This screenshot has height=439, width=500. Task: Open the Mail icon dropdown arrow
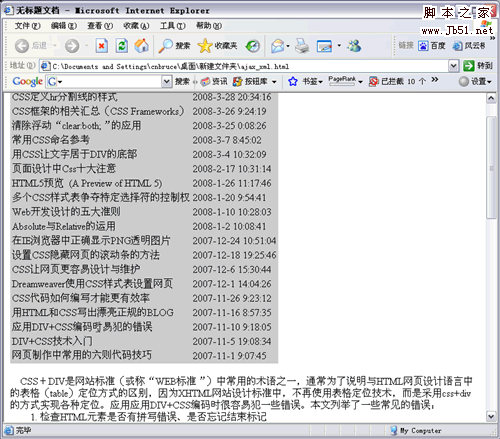(288, 46)
